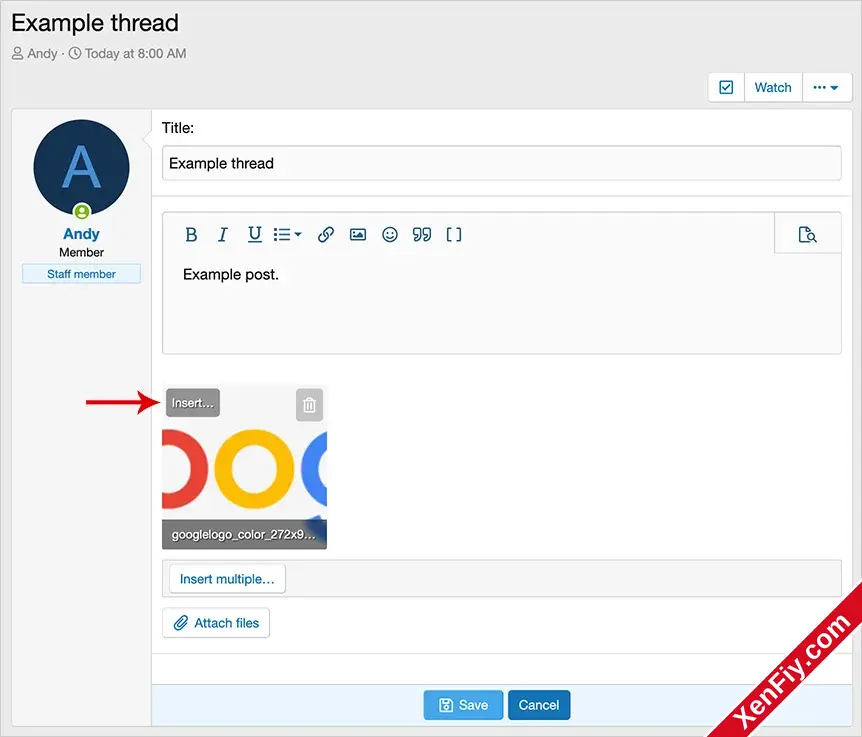This screenshot has height=737, width=862.
Task: Click the googlelogo_color filename label
Action: [x=244, y=534]
